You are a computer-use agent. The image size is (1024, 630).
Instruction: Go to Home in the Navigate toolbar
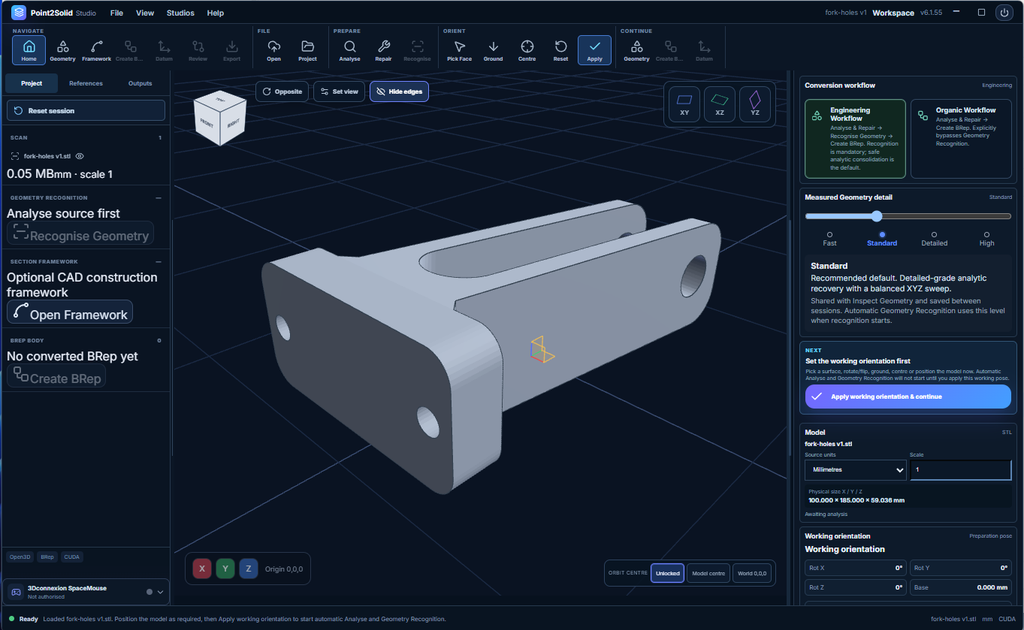(x=29, y=50)
